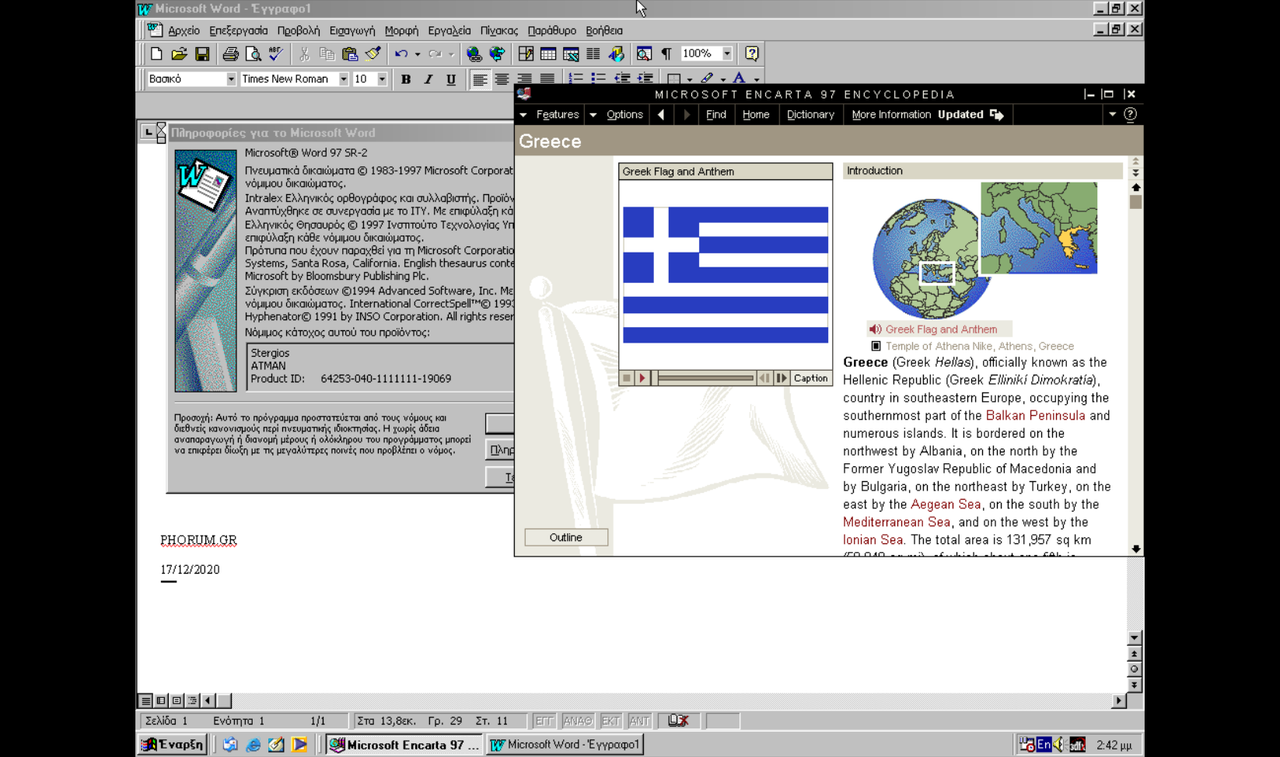
Task: Create a new blank document
Action: coord(155,54)
